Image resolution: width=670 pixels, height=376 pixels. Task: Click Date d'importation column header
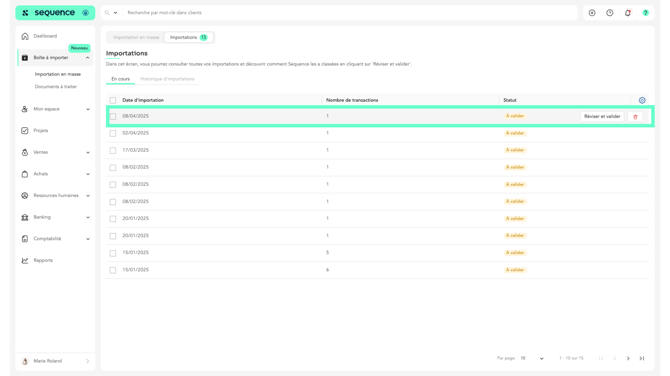(143, 100)
